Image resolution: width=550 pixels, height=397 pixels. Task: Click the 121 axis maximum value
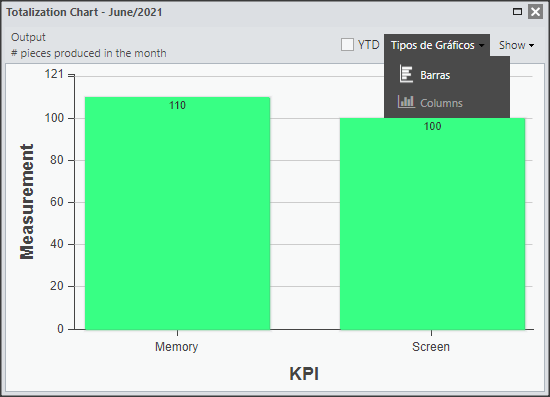(x=54, y=74)
